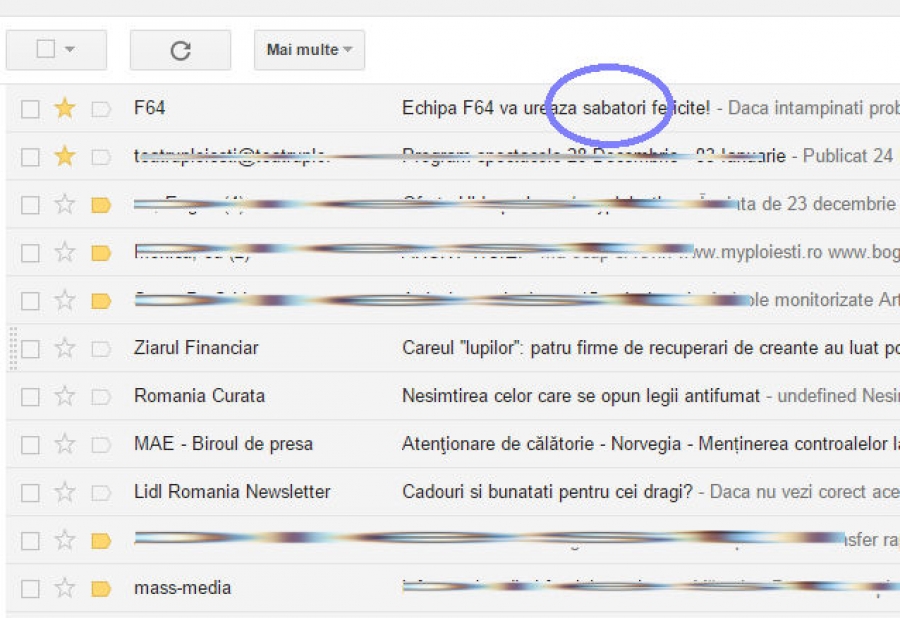This screenshot has width=900, height=618.
Task: Open subject 'Echipa F64 va ureaza sabatori fericite!'
Action: (x=556, y=108)
